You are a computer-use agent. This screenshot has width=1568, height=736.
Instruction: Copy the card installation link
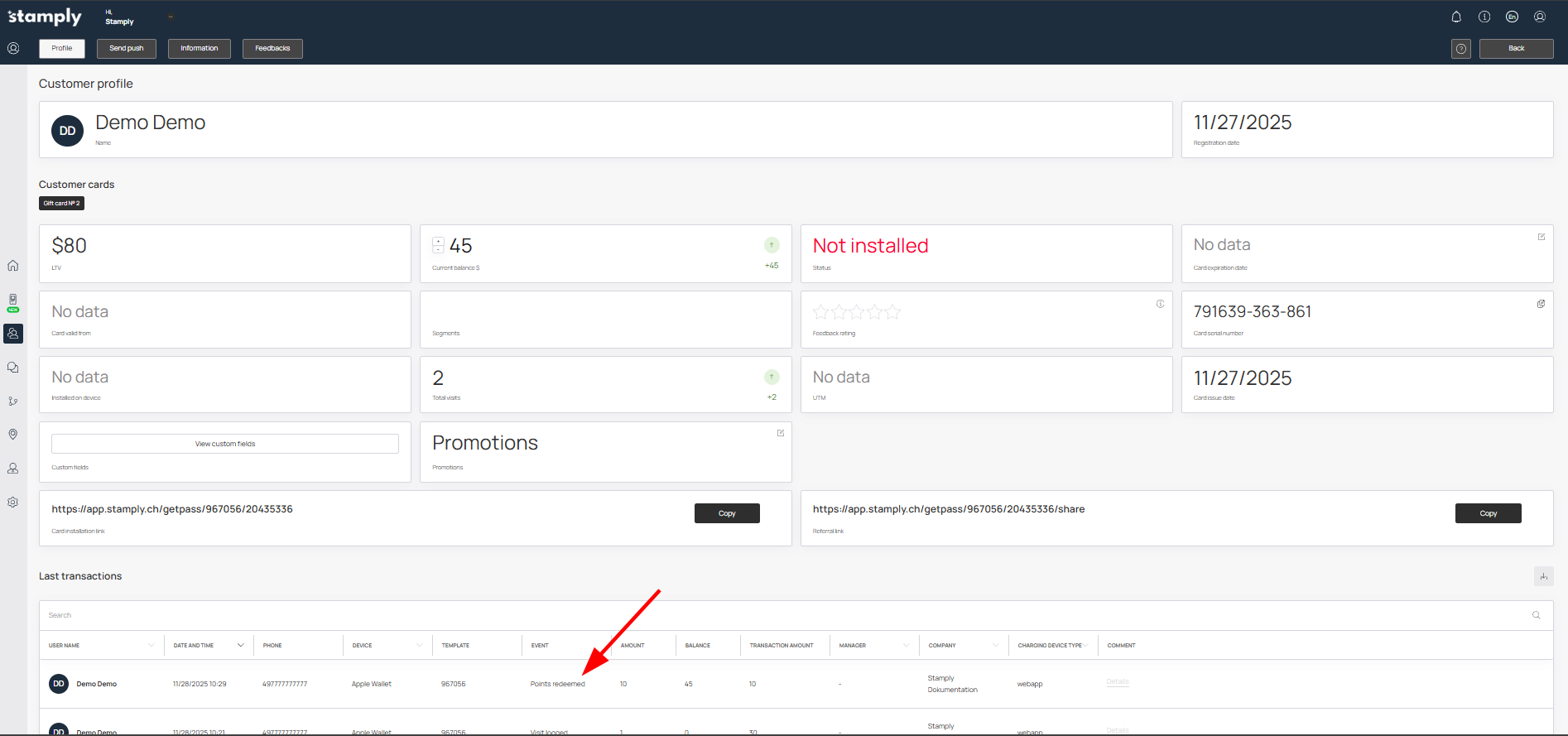726,513
